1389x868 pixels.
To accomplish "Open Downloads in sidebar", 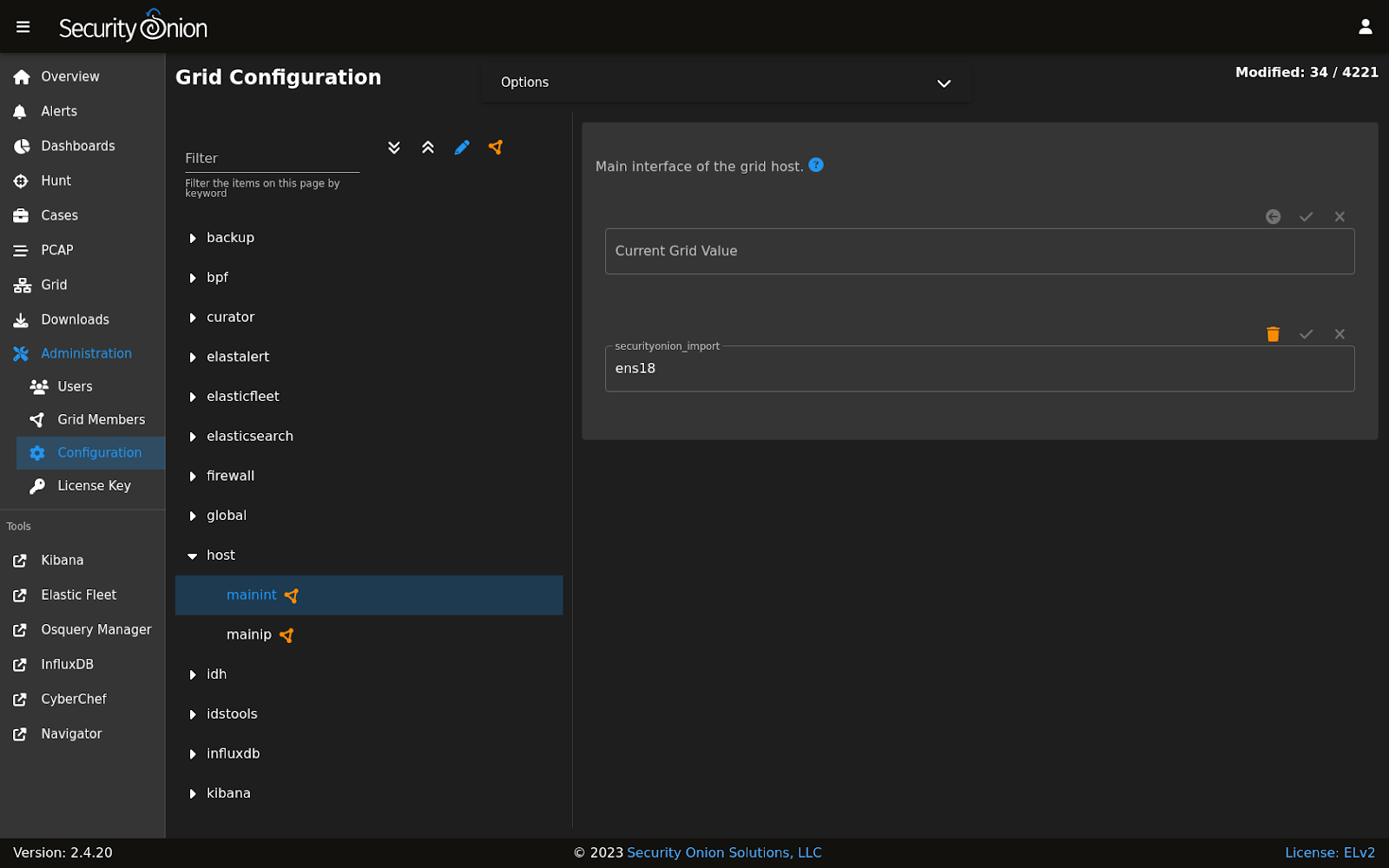I will 82,319.
